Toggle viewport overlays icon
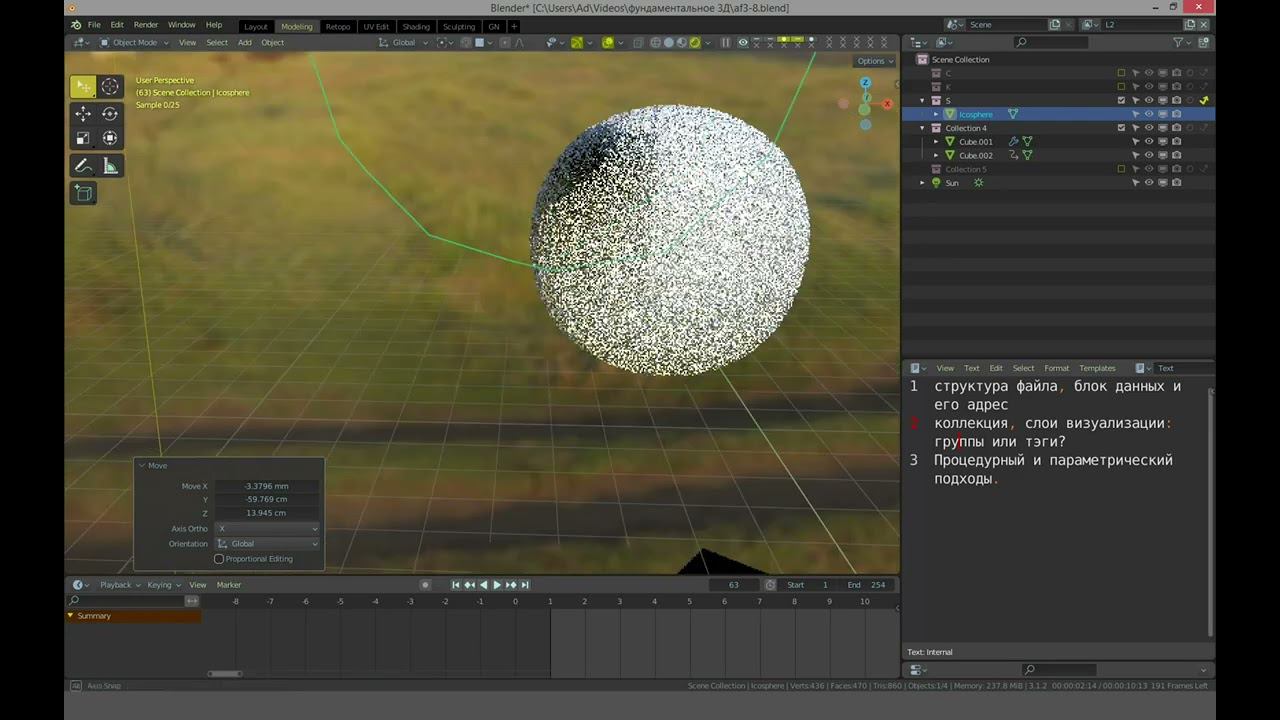The image size is (1280, 720). [x=608, y=42]
